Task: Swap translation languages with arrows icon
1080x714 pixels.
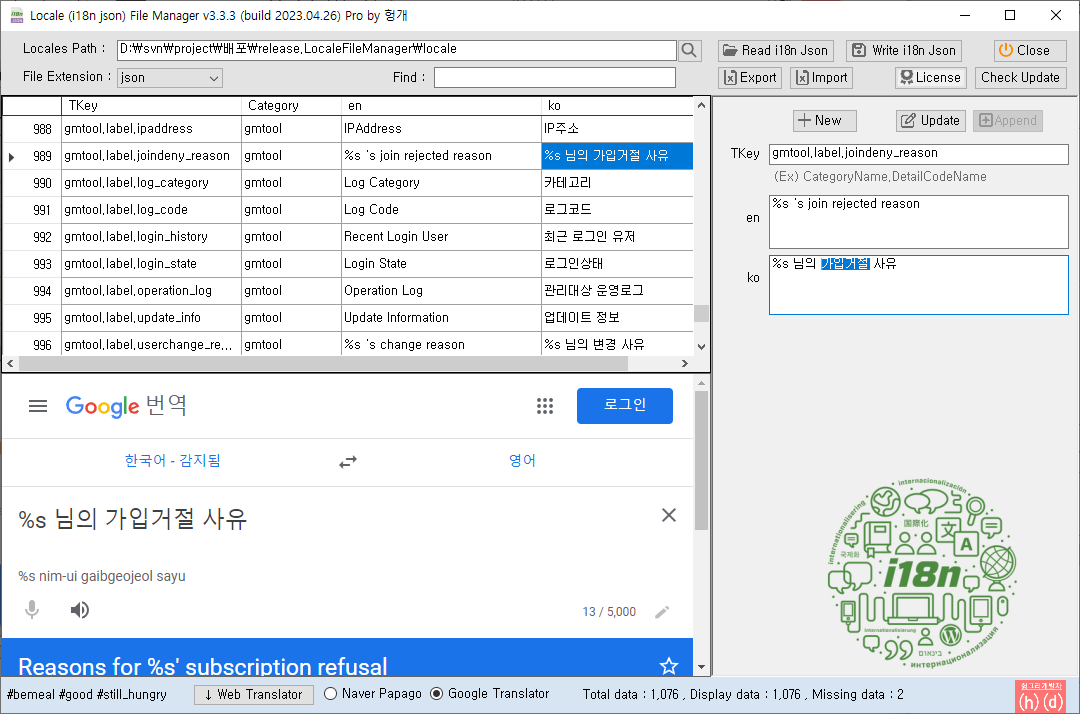Action: pos(348,461)
